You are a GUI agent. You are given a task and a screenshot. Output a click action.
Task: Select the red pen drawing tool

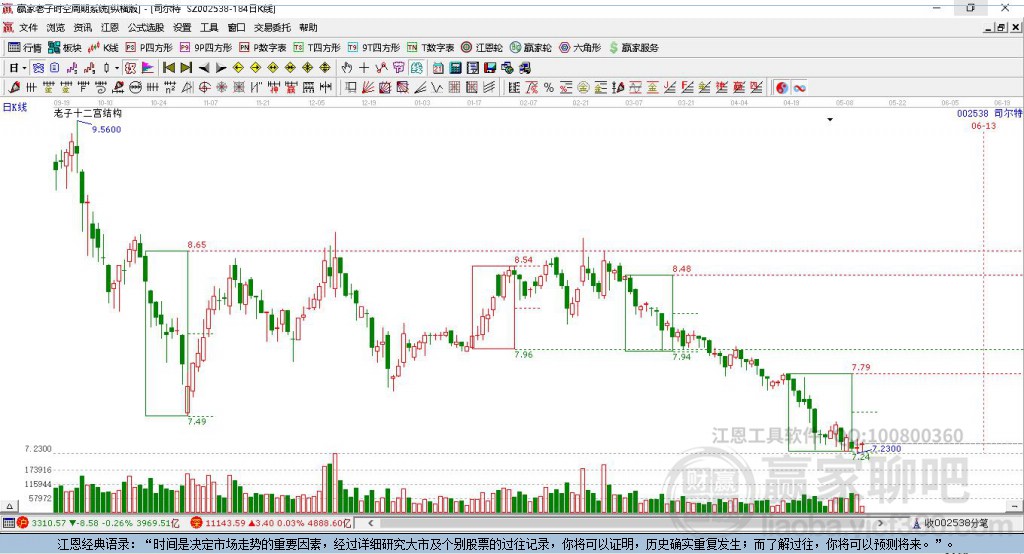coord(14,87)
